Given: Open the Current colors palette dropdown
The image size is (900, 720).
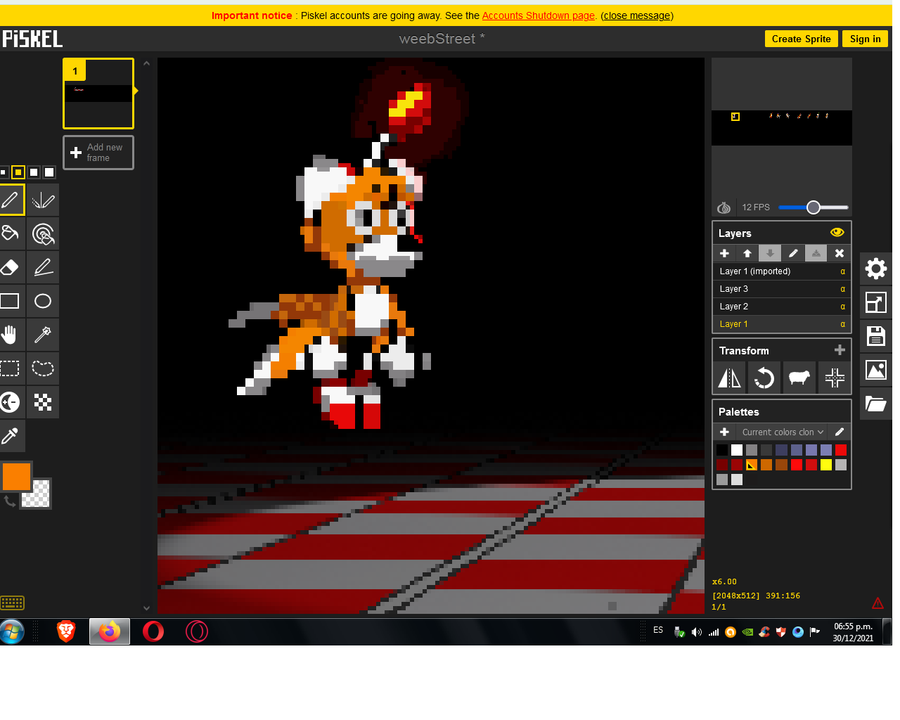Looking at the screenshot, I should click(782, 432).
